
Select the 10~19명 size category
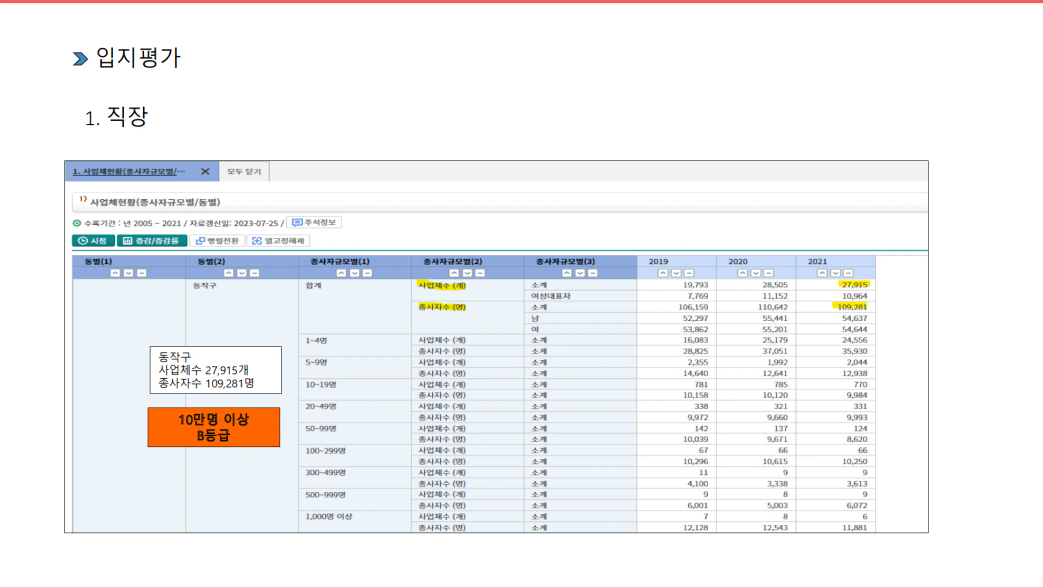(x=321, y=385)
